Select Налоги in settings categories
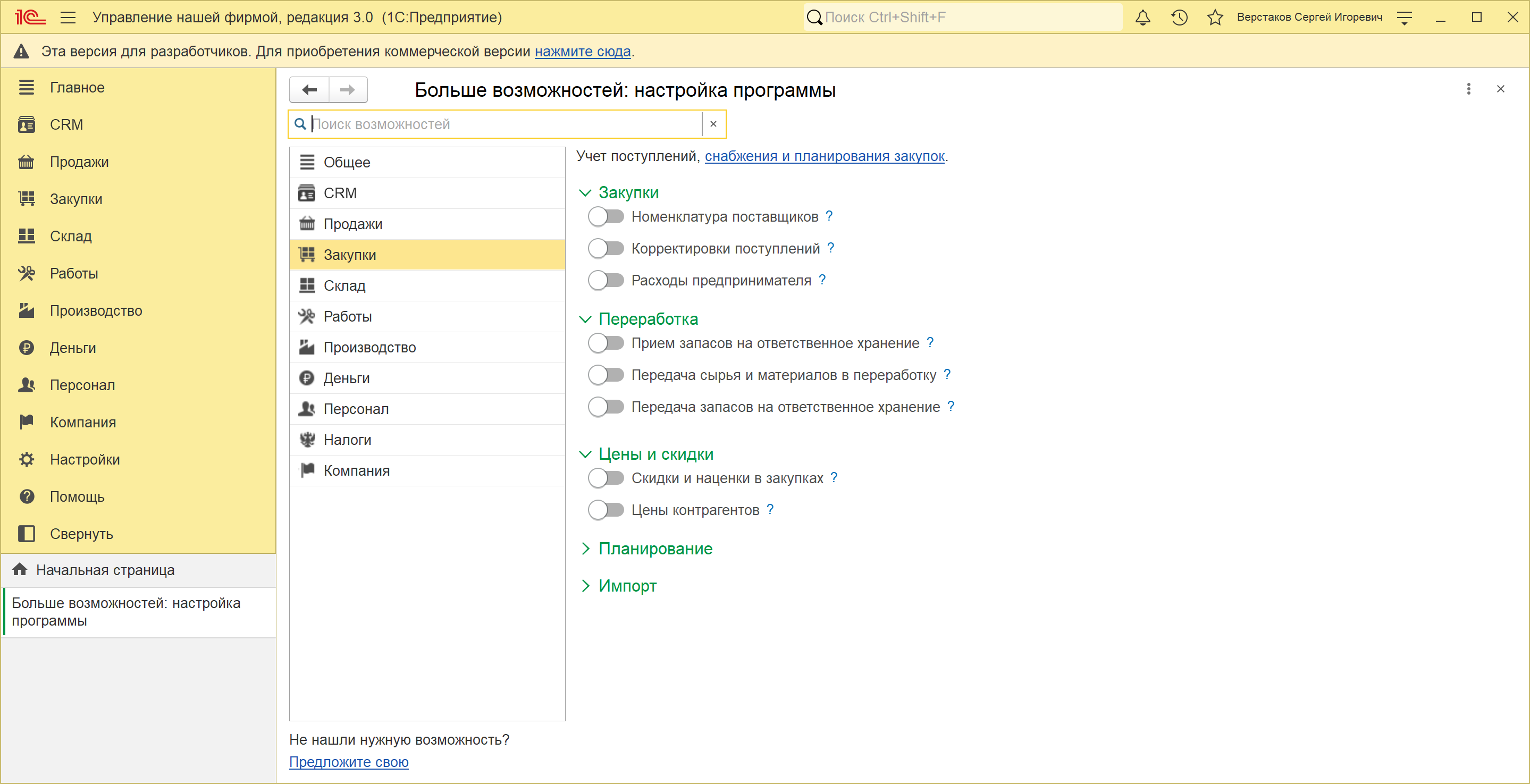1530x784 pixels. 427,440
